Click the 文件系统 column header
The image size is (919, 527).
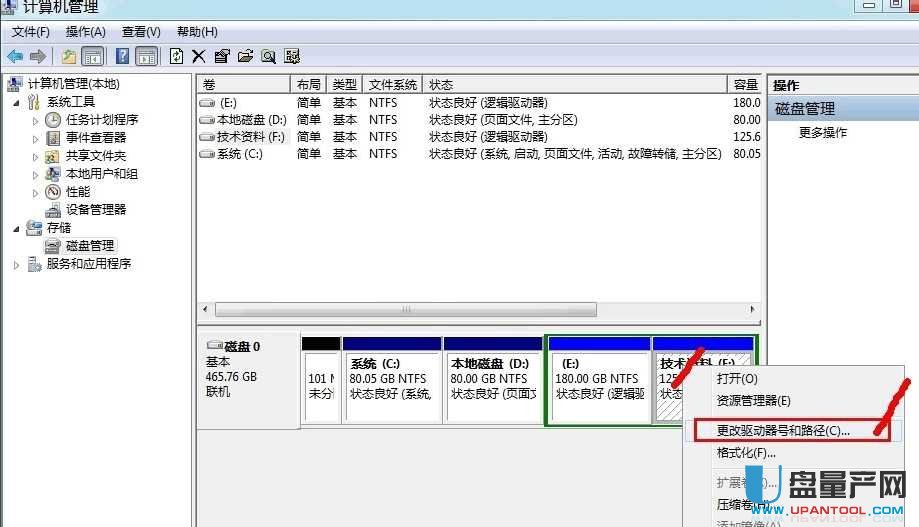click(392, 85)
